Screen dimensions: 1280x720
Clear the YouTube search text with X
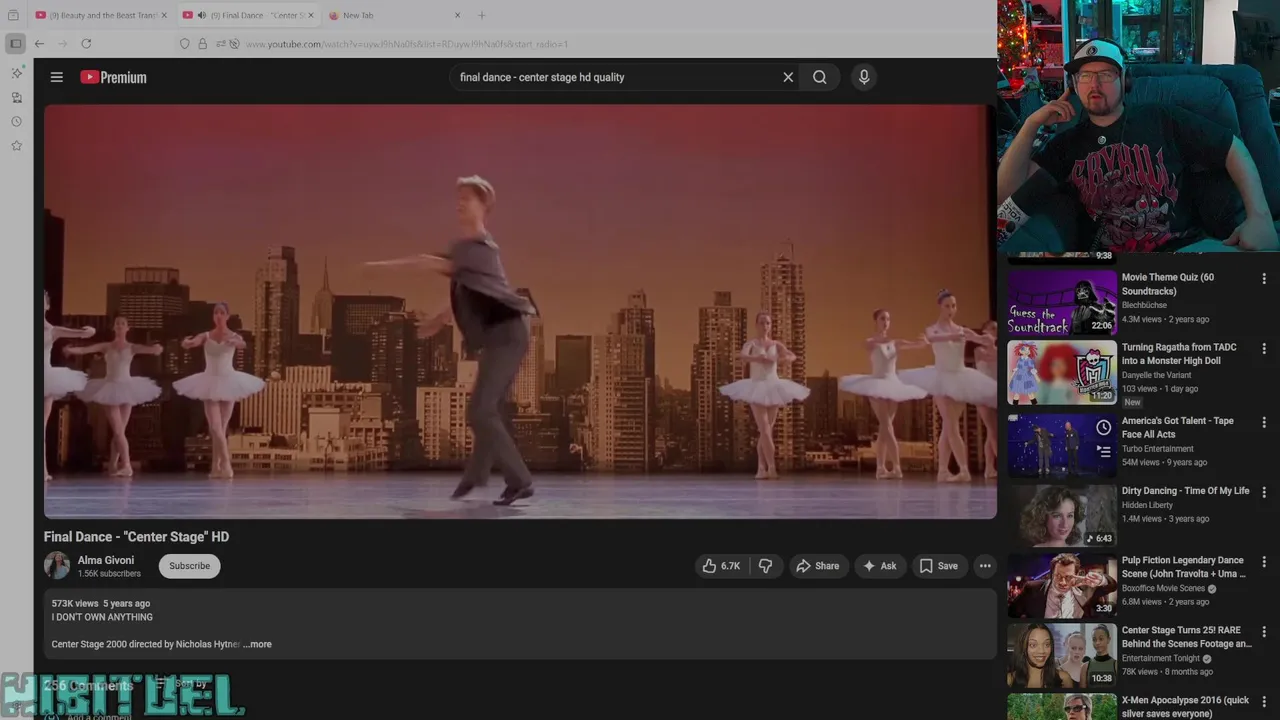(788, 77)
